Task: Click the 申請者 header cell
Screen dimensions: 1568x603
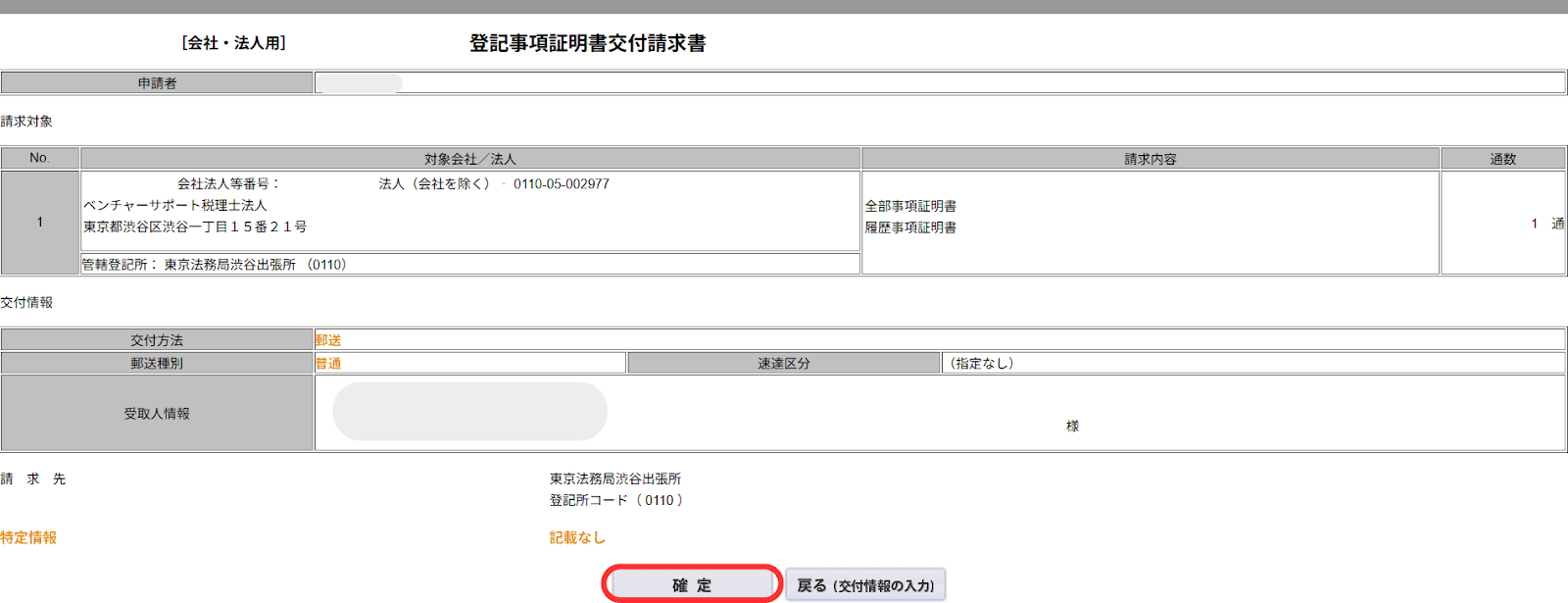Action: pos(157,83)
